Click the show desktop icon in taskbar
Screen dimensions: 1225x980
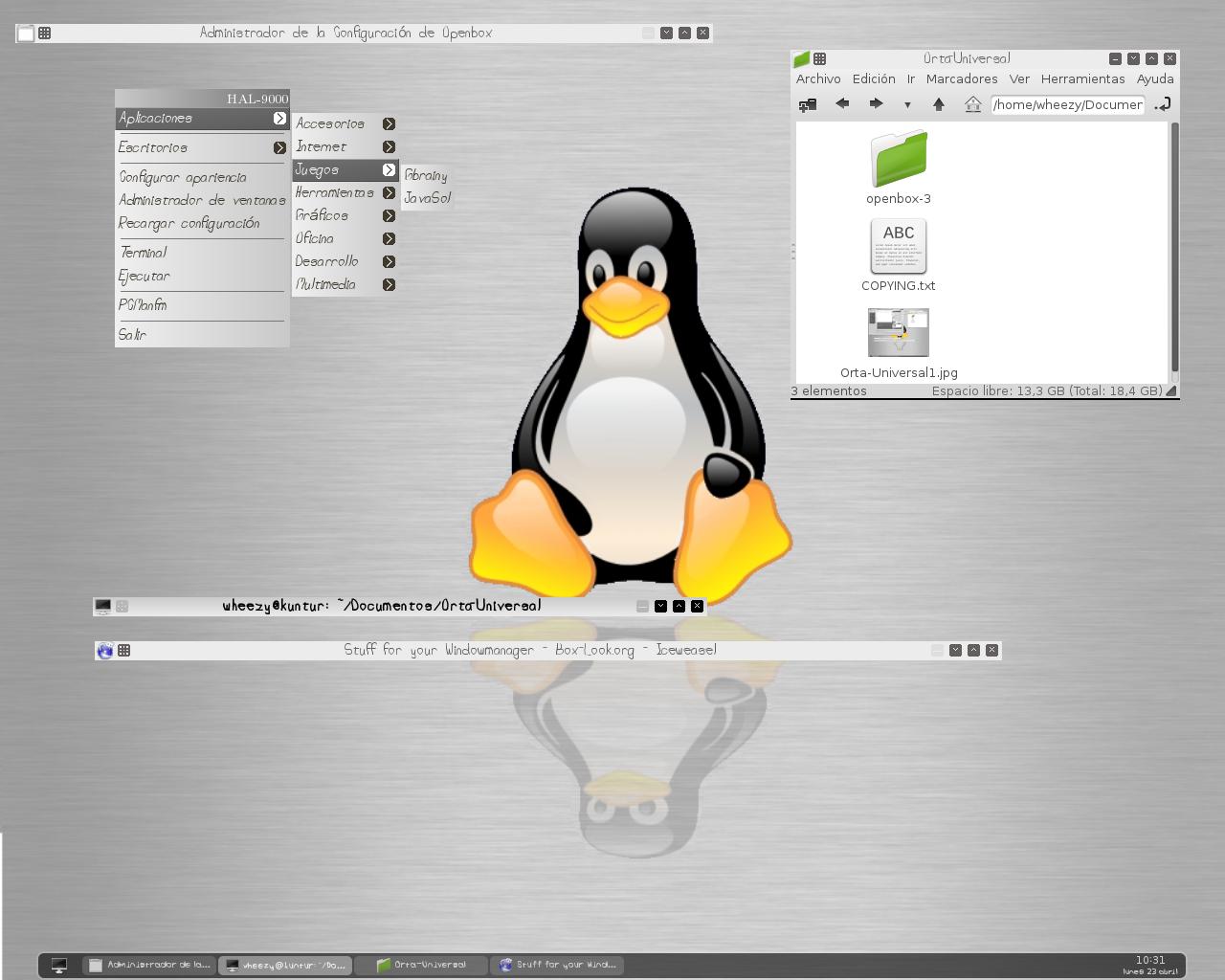click(x=59, y=966)
